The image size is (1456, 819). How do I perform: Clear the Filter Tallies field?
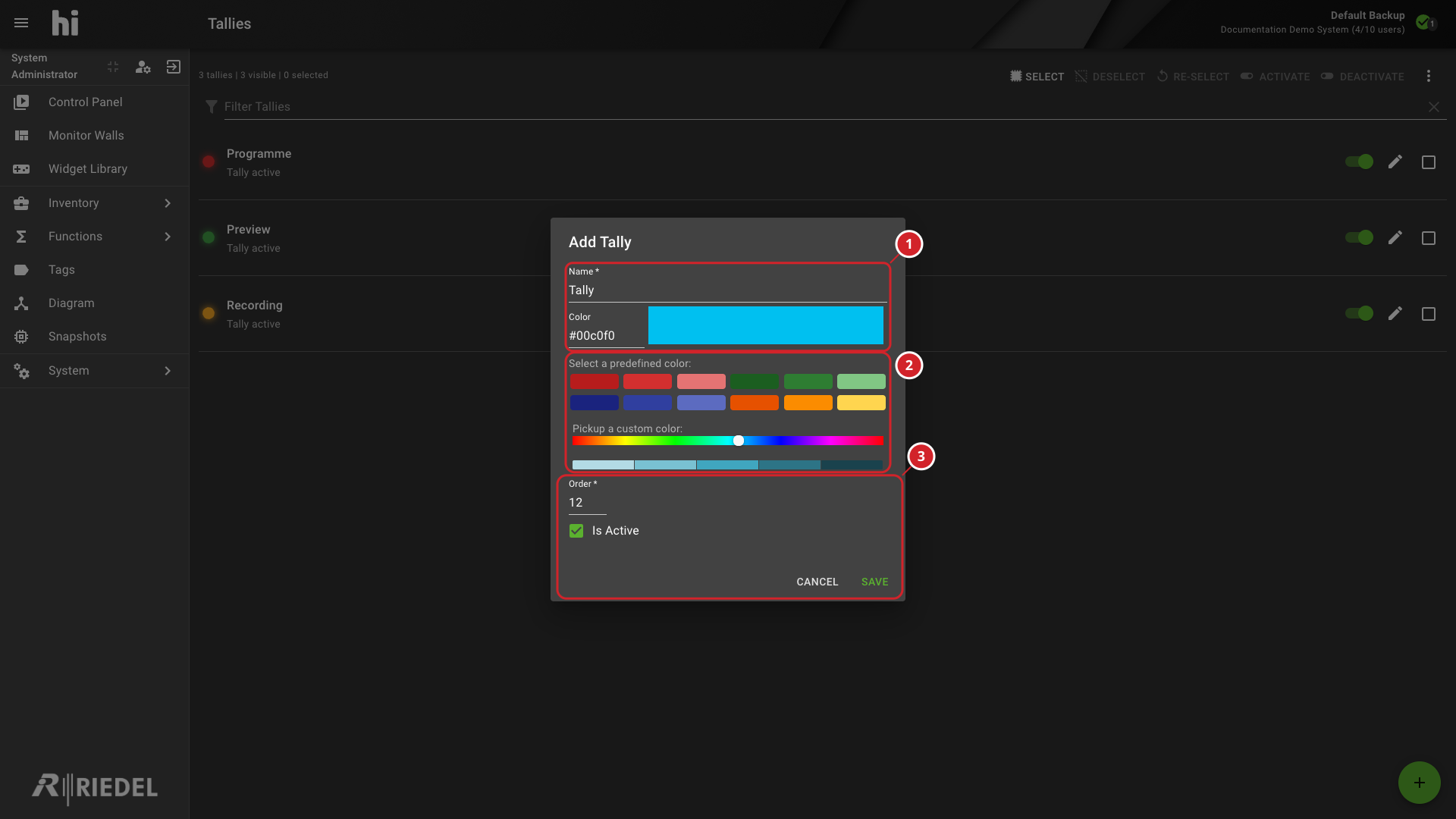coord(1434,107)
